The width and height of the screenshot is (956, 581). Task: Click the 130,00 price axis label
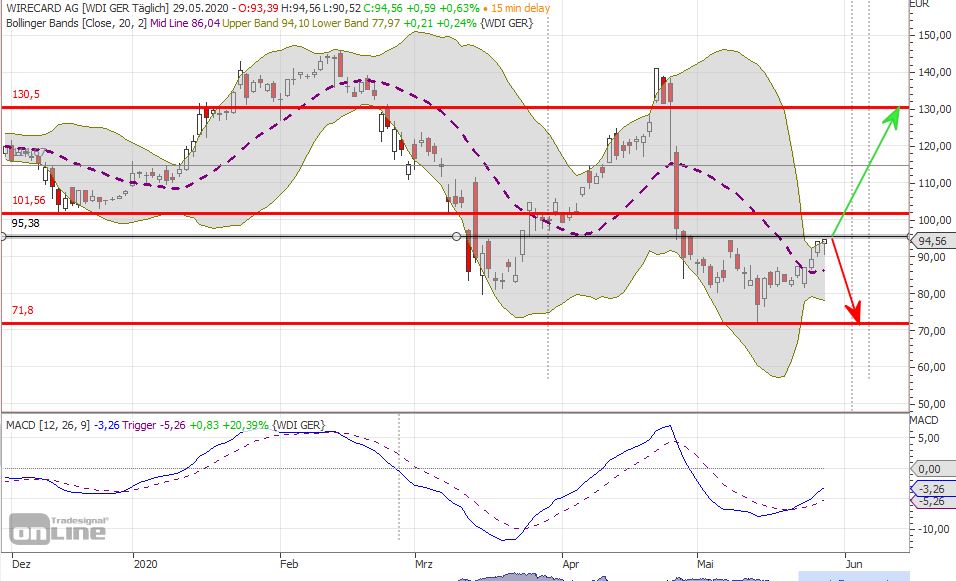pos(934,109)
